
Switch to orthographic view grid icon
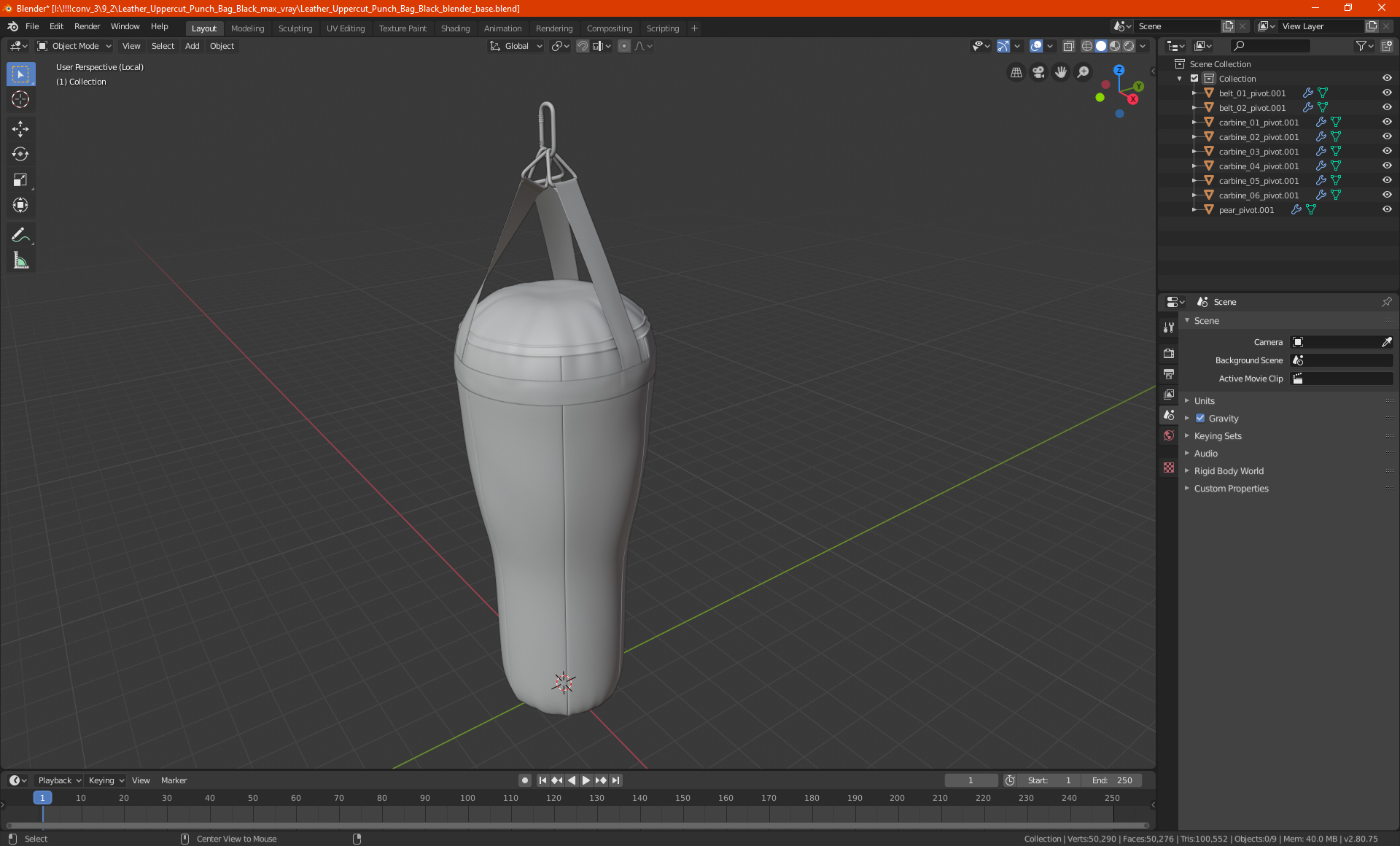[1016, 72]
